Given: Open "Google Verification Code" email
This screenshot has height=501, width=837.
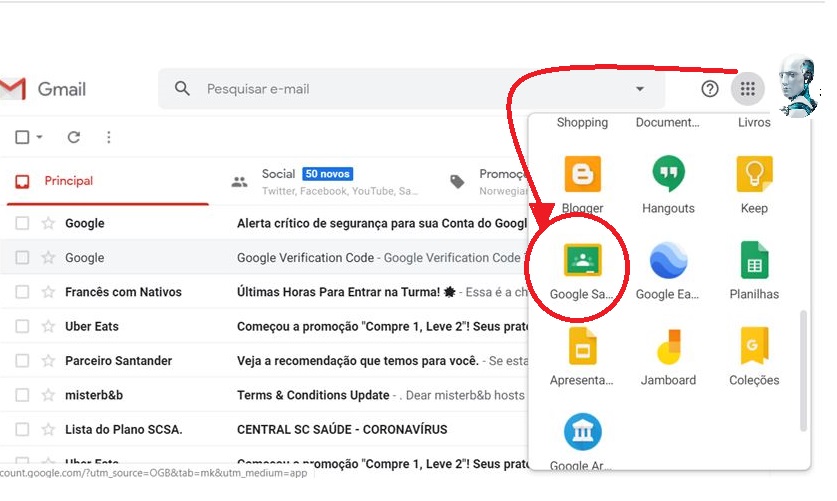Looking at the screenshot, I should (305, 258).
